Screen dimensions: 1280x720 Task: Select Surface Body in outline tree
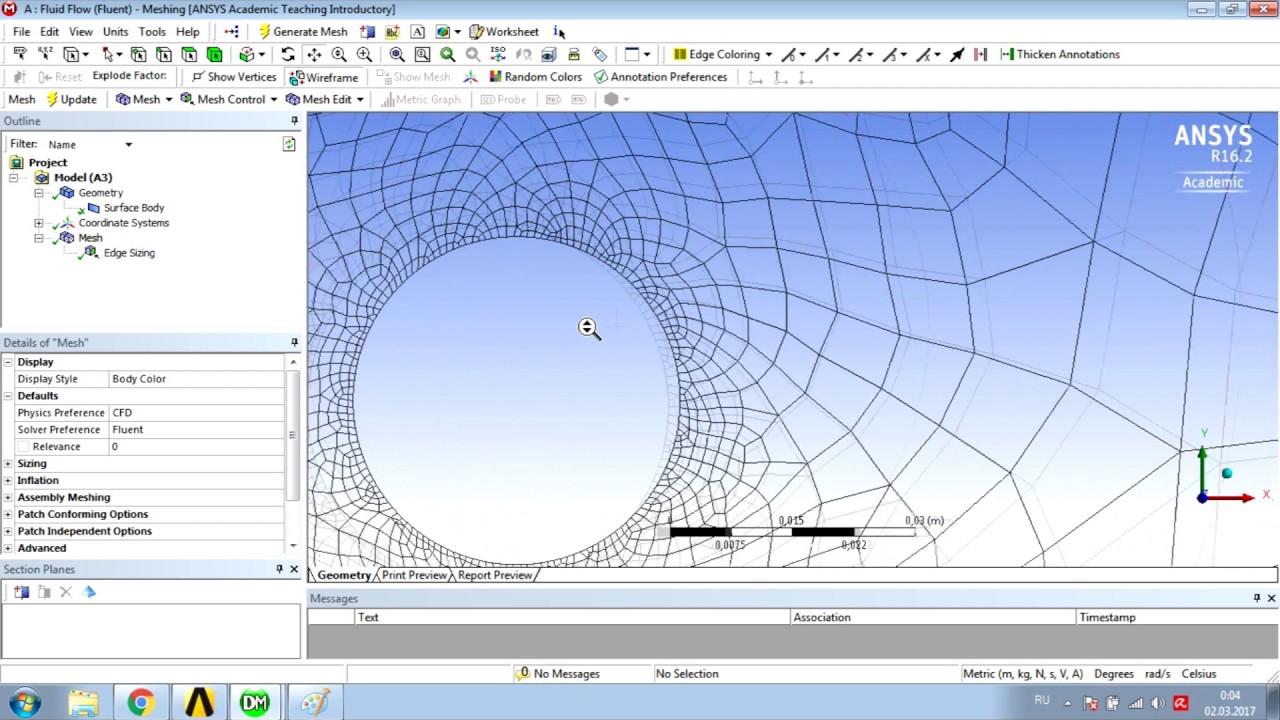tap(134, 208)
